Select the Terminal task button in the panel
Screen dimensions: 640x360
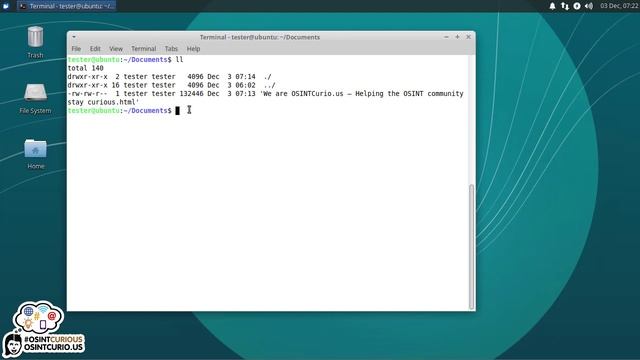point(67,6)
